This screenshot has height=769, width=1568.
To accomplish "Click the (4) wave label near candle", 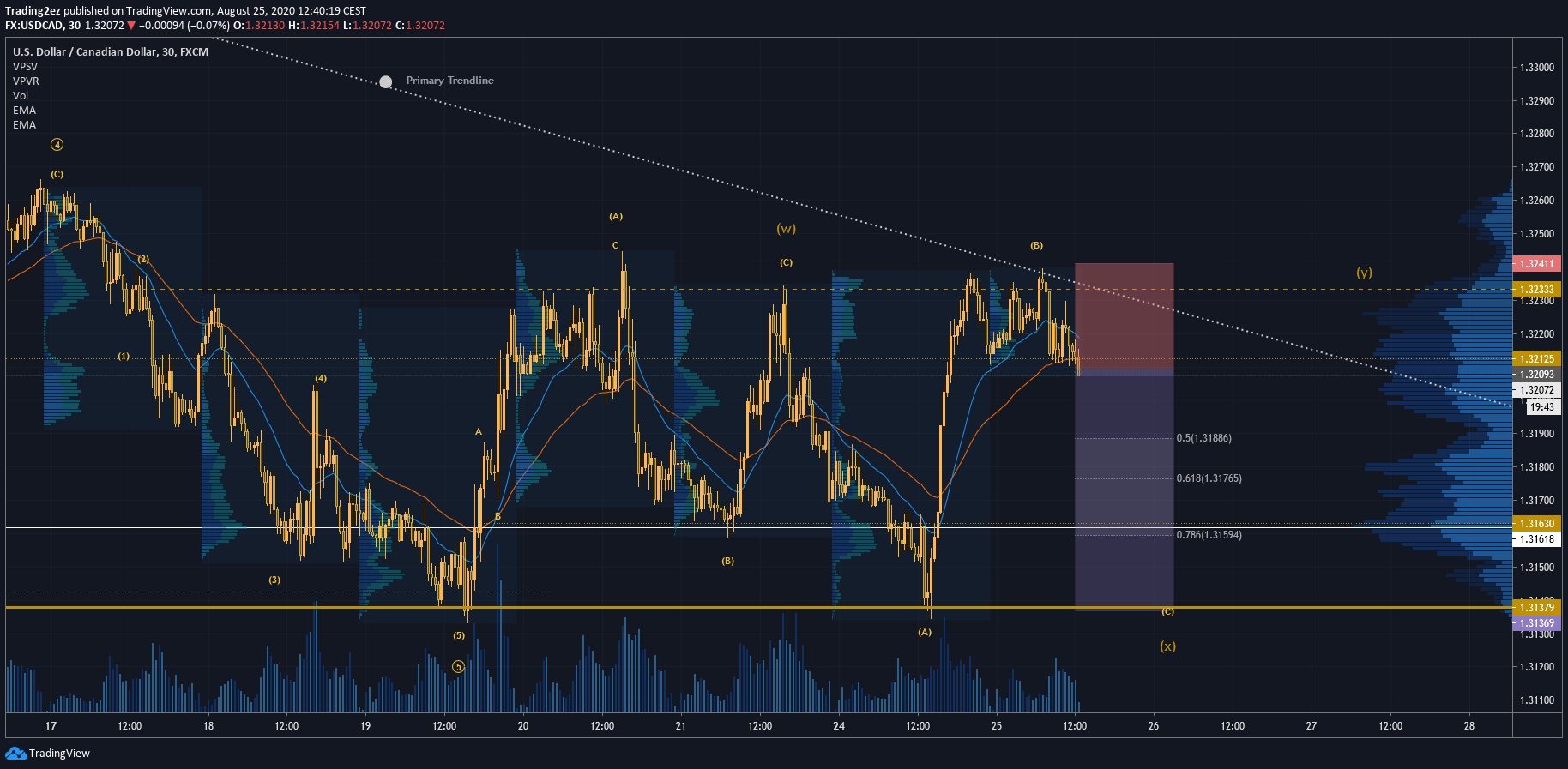I will [x=321, y=379].
